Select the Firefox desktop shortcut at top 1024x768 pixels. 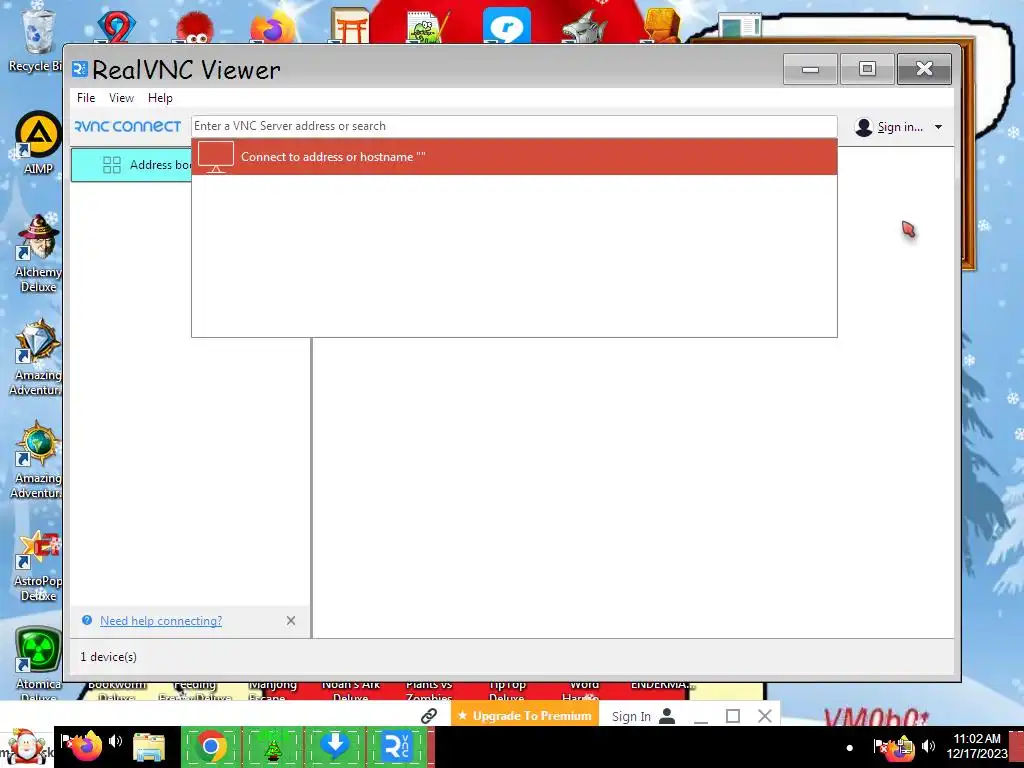tap(273, 26)
